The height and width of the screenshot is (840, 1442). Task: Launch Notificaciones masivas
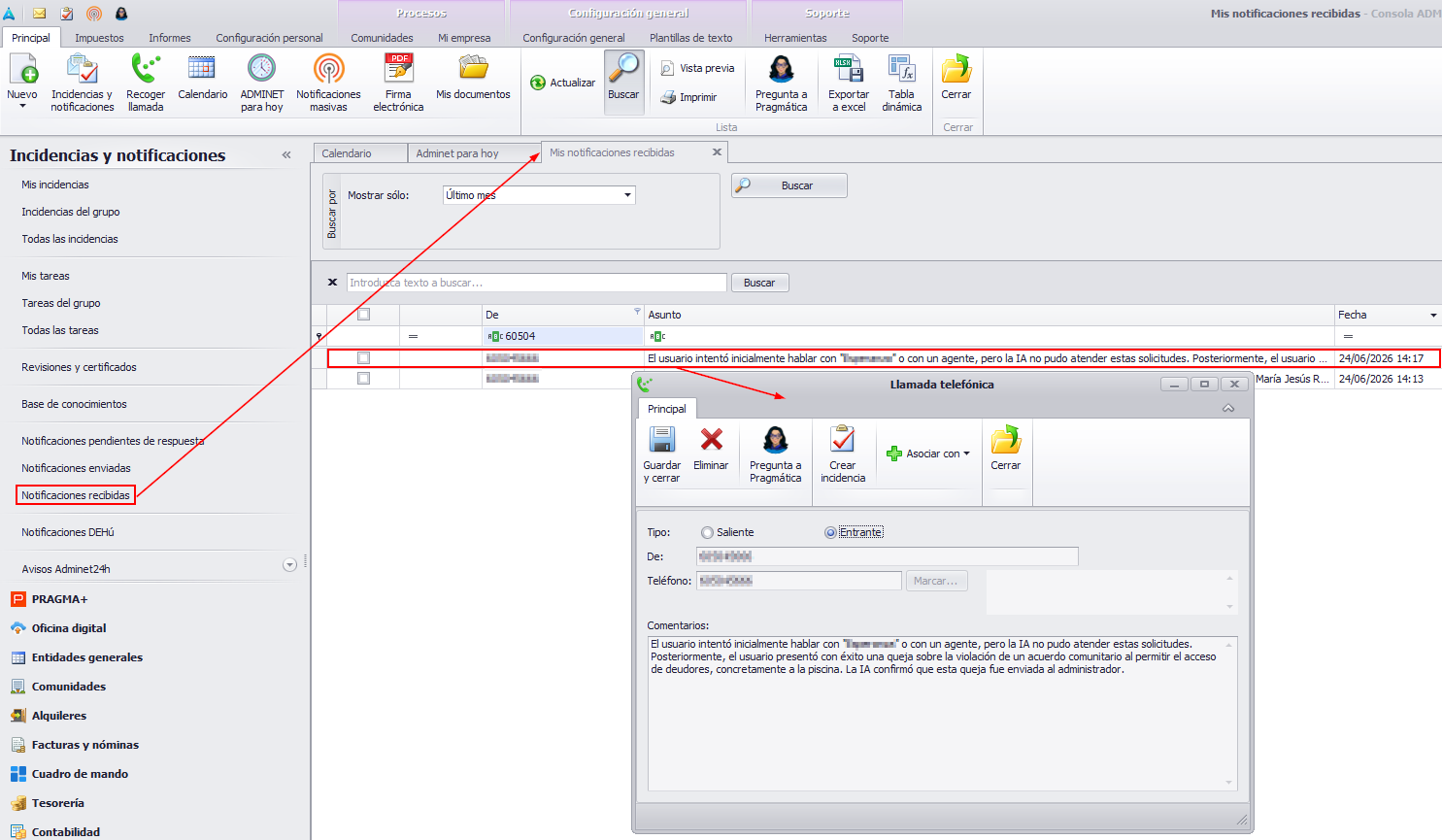click(x=328, y=82)
